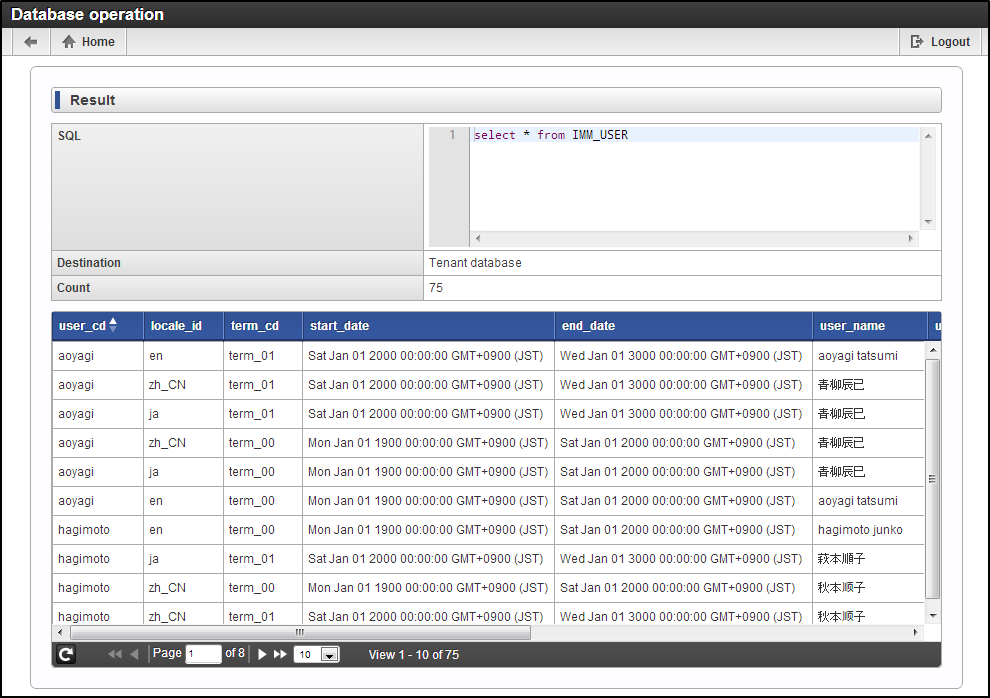990x698 pixels.
Task: Sort by user_cd column header
Action: 98,326
